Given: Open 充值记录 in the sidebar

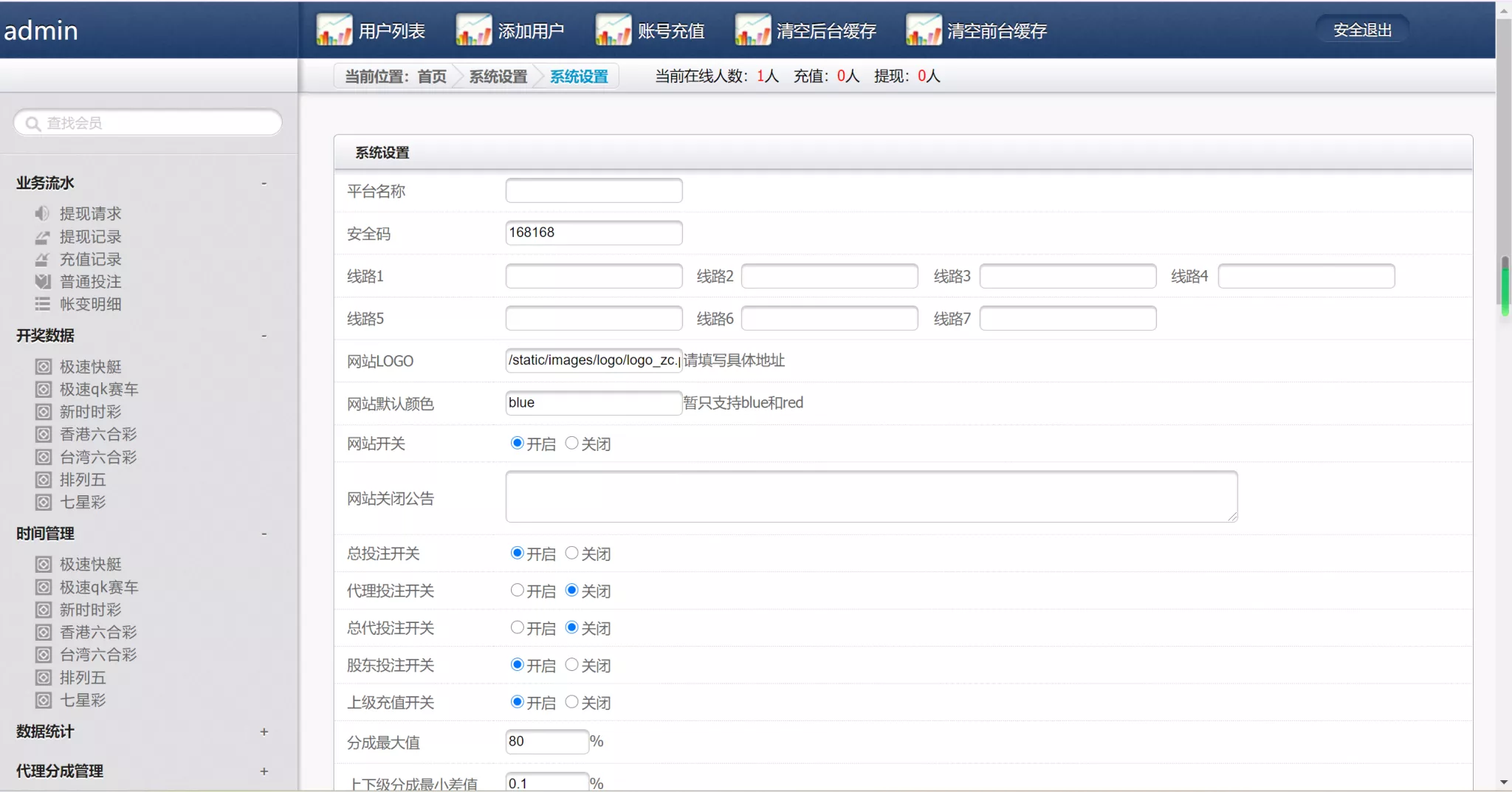Looking at the screenshot, I should pyautogui.click(x=90, y=259).
